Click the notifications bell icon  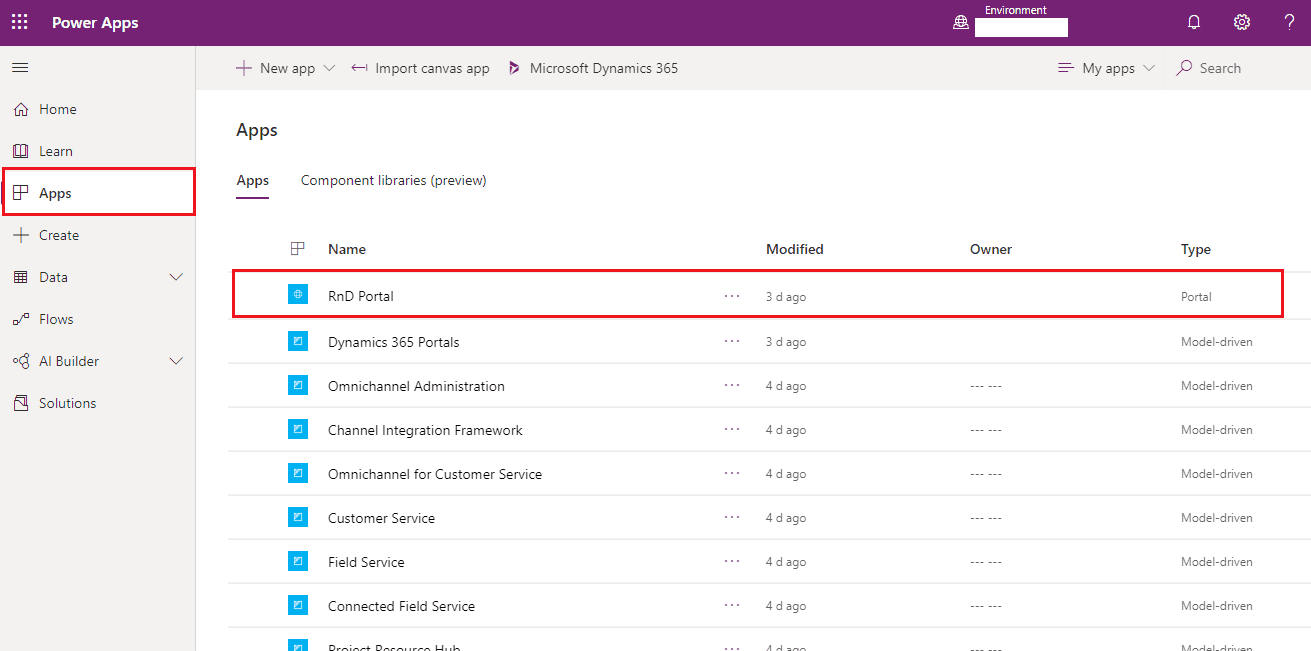(x=1193, y=21)
